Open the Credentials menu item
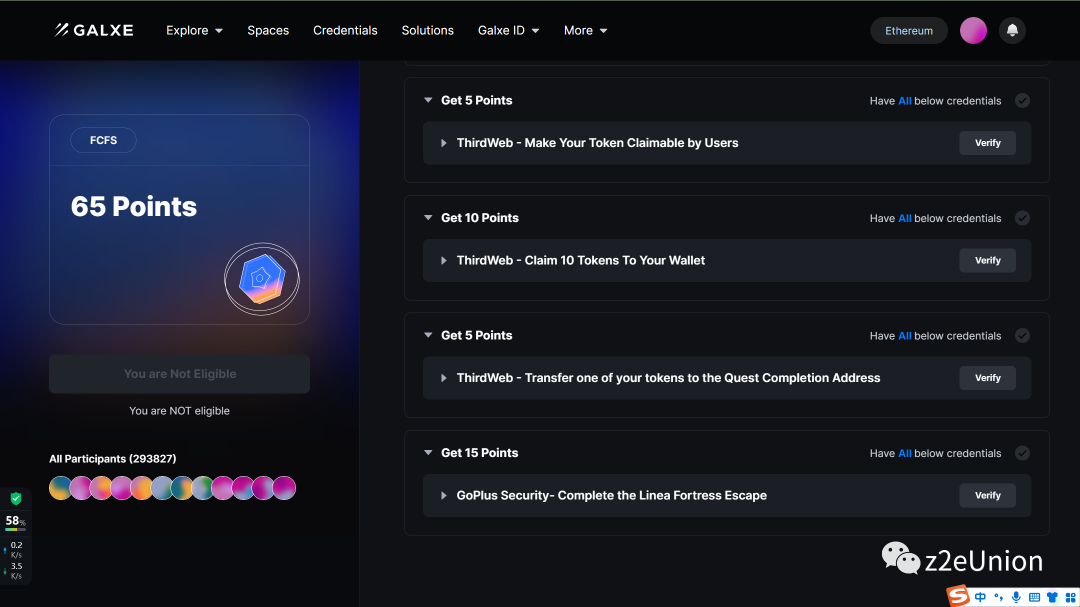The height and width of the screenshot is (607, 1080). 345,31
